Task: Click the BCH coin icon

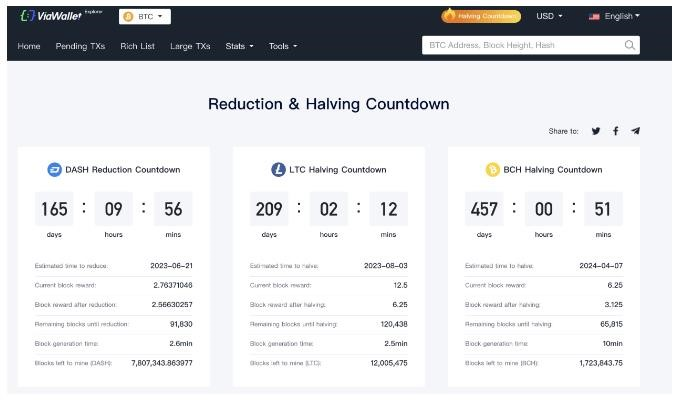Action: [492, 169]
